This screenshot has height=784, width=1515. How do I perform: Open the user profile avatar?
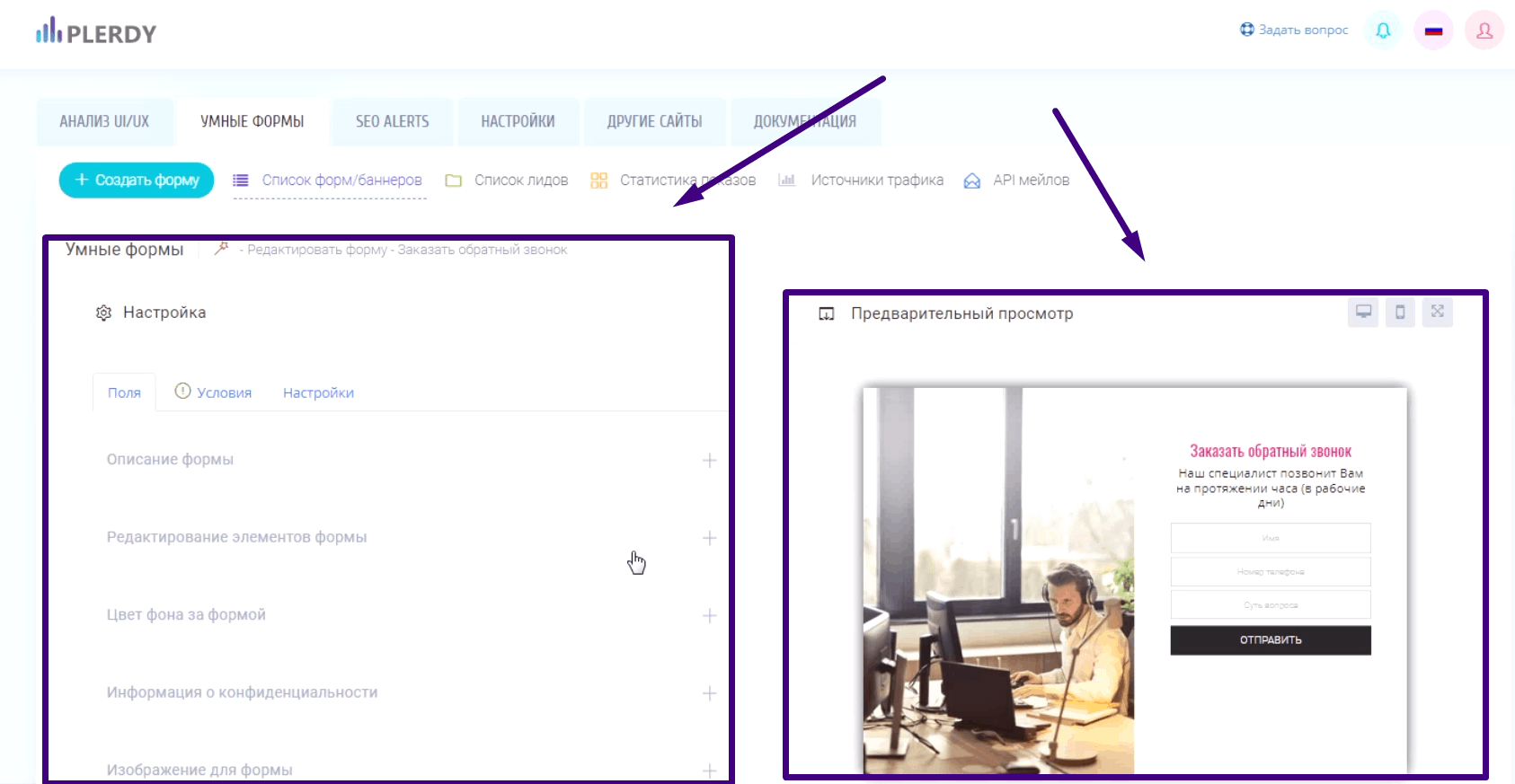[x=1484, y=31]
